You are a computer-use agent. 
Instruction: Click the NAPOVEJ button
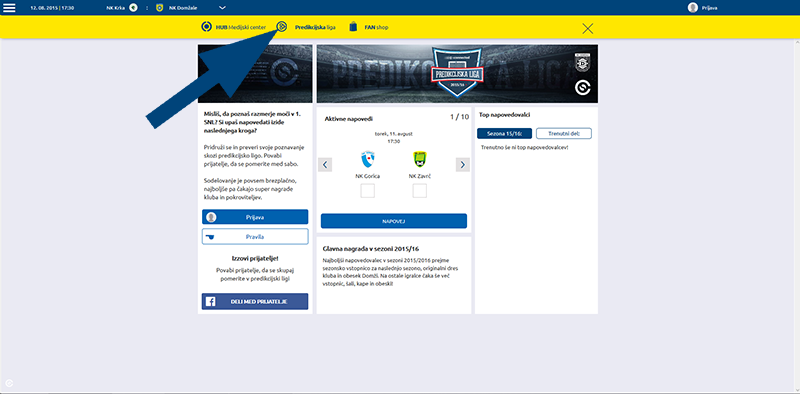point(394,221)
